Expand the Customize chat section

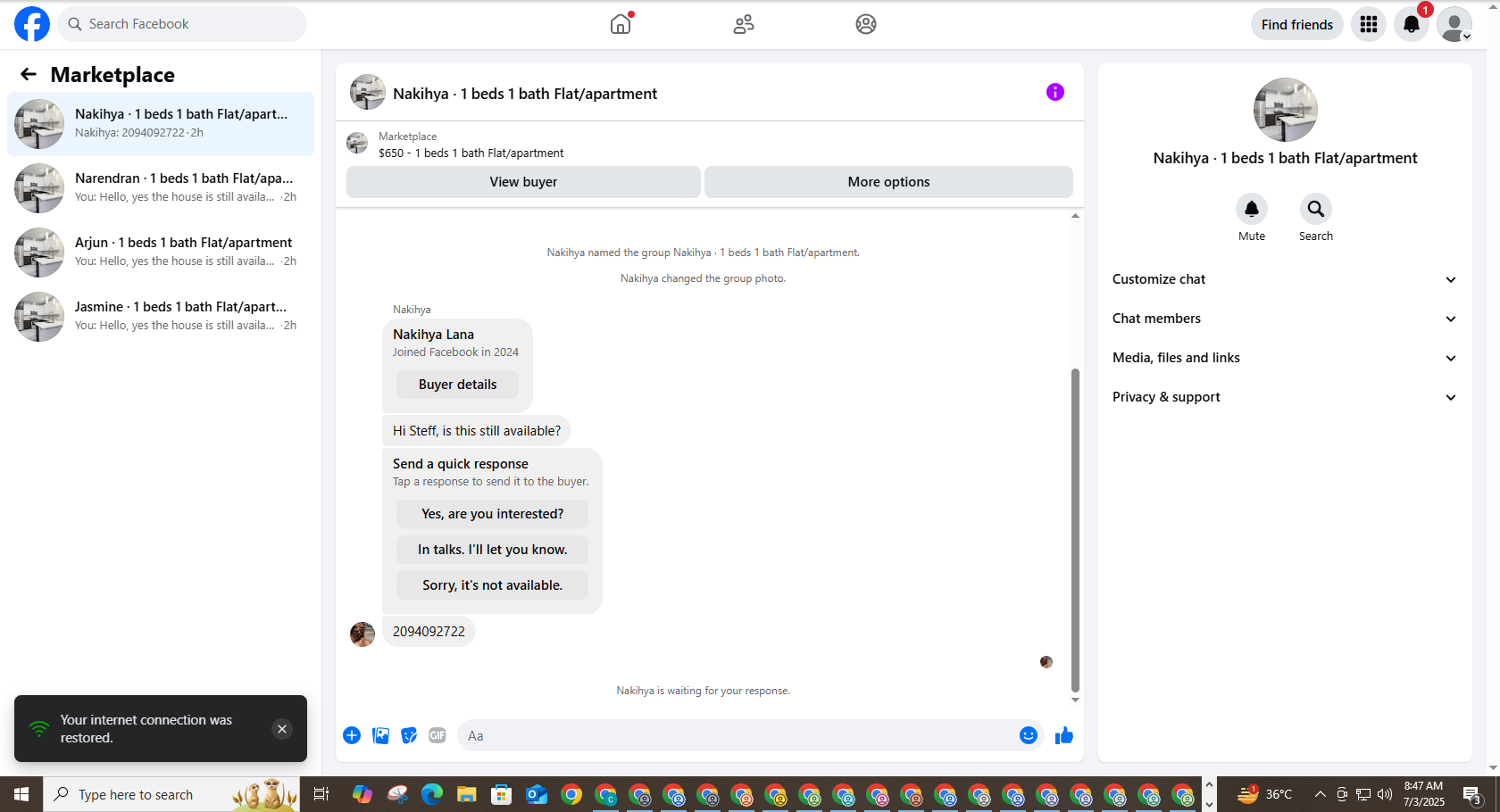tap(1285, 279)
